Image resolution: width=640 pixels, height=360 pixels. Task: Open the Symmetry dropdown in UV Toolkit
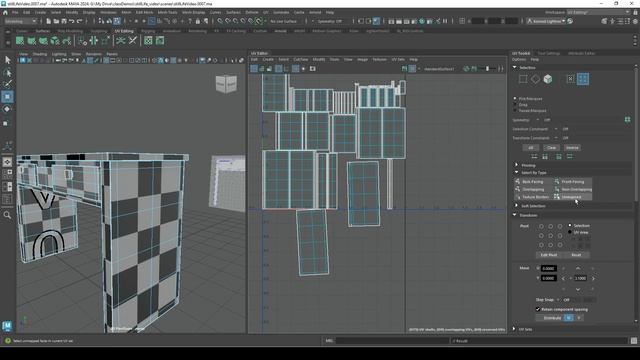(x=538, y=120)
